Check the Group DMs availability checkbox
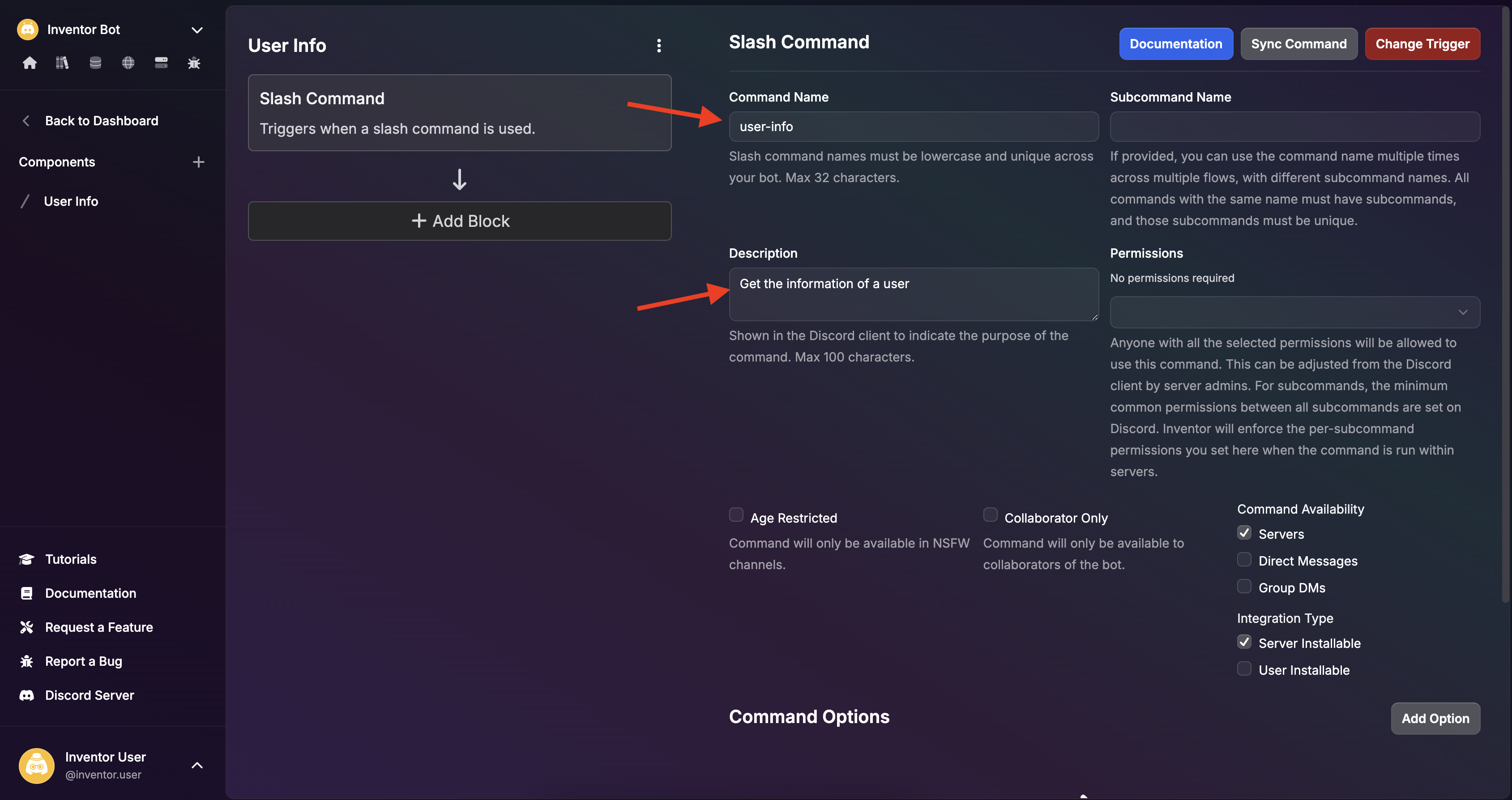Image resolution: width=1512 pixels, height=800 pixels. click(x=1244, y=587)
